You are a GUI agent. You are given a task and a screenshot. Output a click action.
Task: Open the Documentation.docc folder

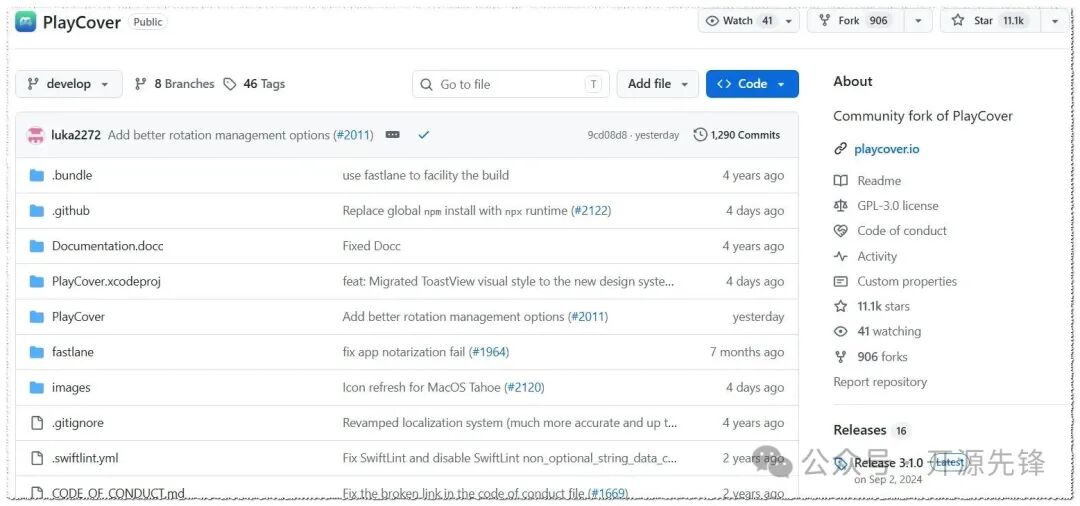click(x=107, y=246)
